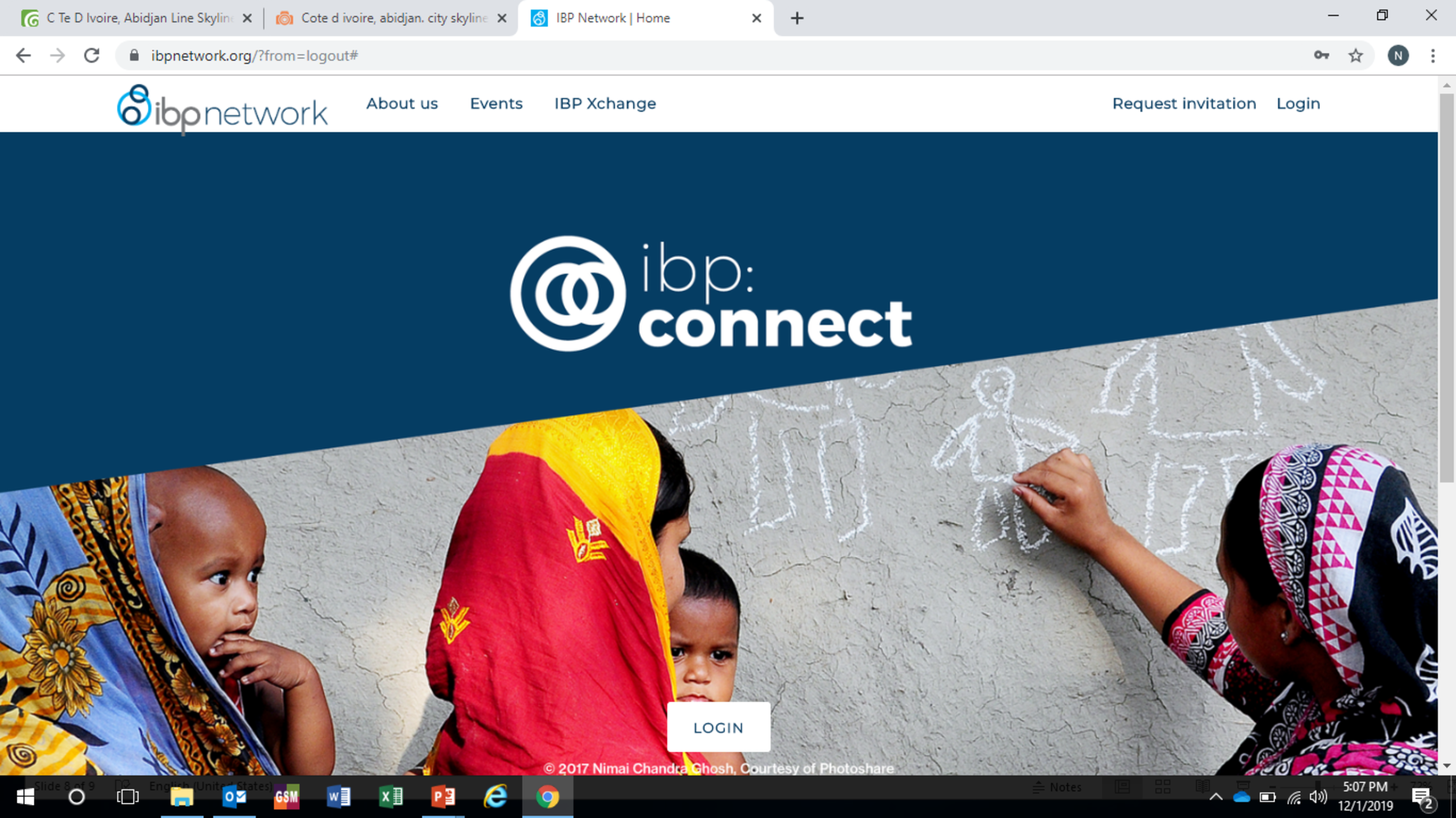This screenshot has height=818, width=1456.
Task: Switch to Cote d ivoire city skyline tab
Action: (x=392, y=18)
